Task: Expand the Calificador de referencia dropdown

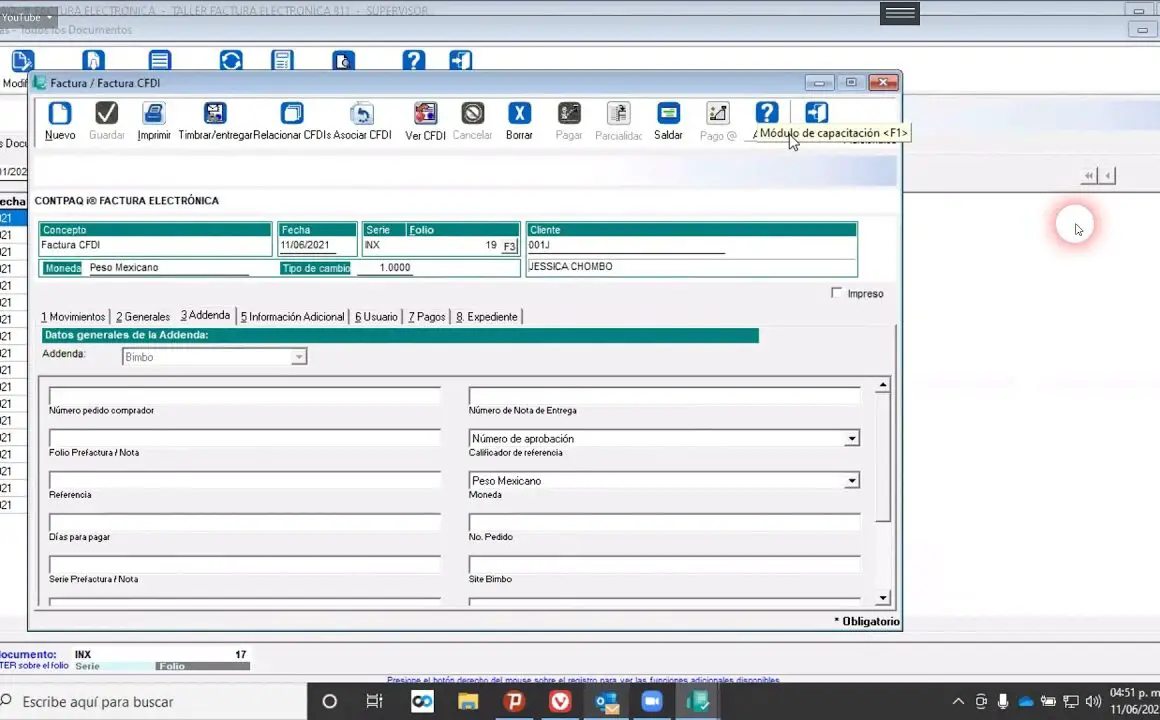Action: [x=851, y=439]
